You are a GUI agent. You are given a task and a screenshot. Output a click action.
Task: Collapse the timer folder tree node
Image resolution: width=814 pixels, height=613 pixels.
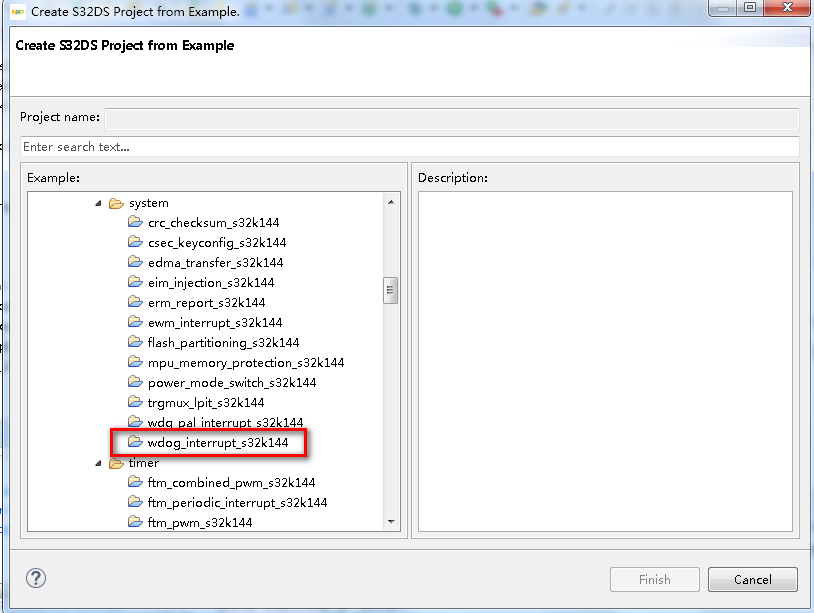98,463
